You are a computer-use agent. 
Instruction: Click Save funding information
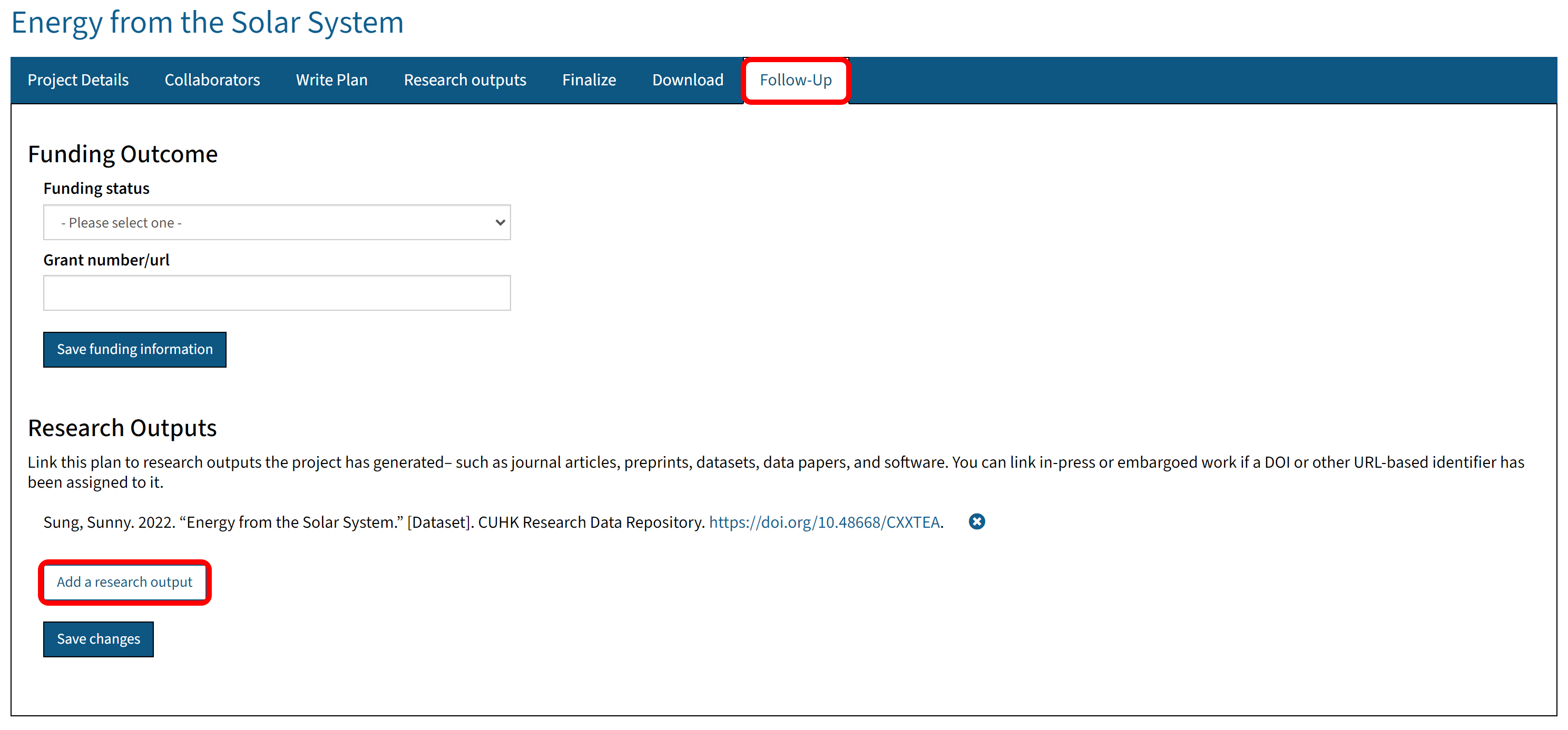[134, 349]
